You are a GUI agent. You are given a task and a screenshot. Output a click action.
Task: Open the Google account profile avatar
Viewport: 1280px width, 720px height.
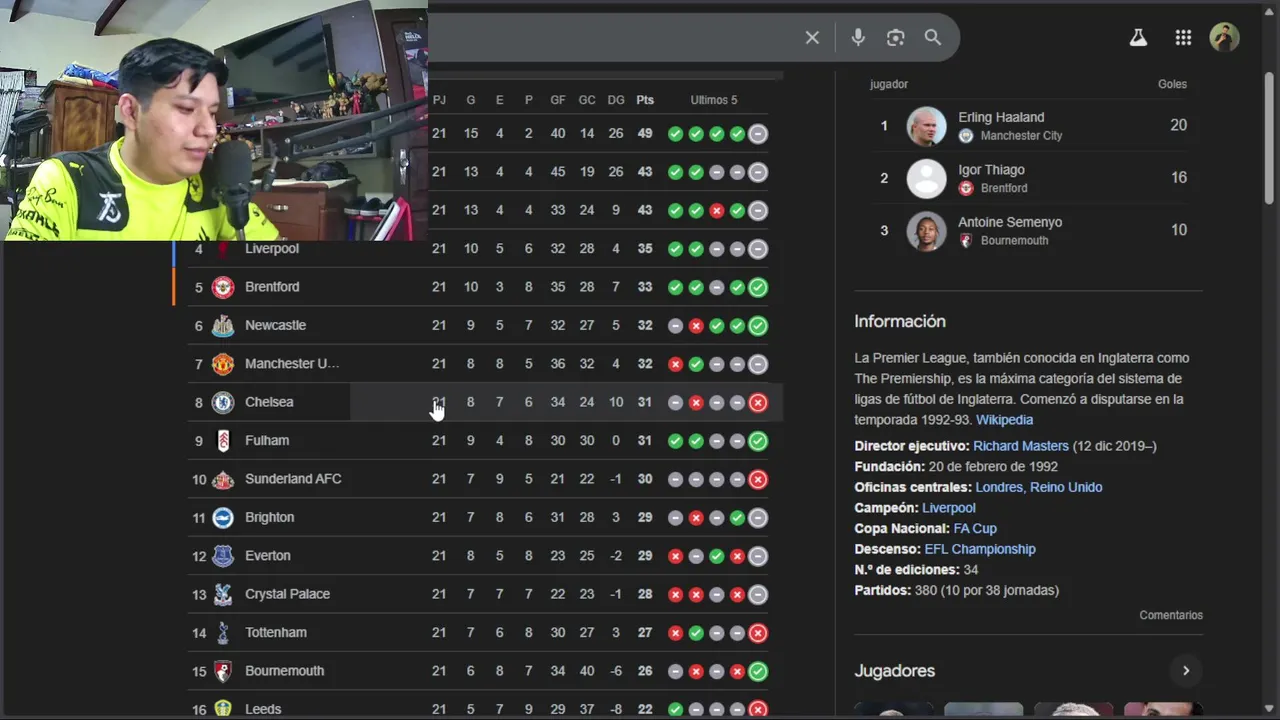pos(1225,37)
